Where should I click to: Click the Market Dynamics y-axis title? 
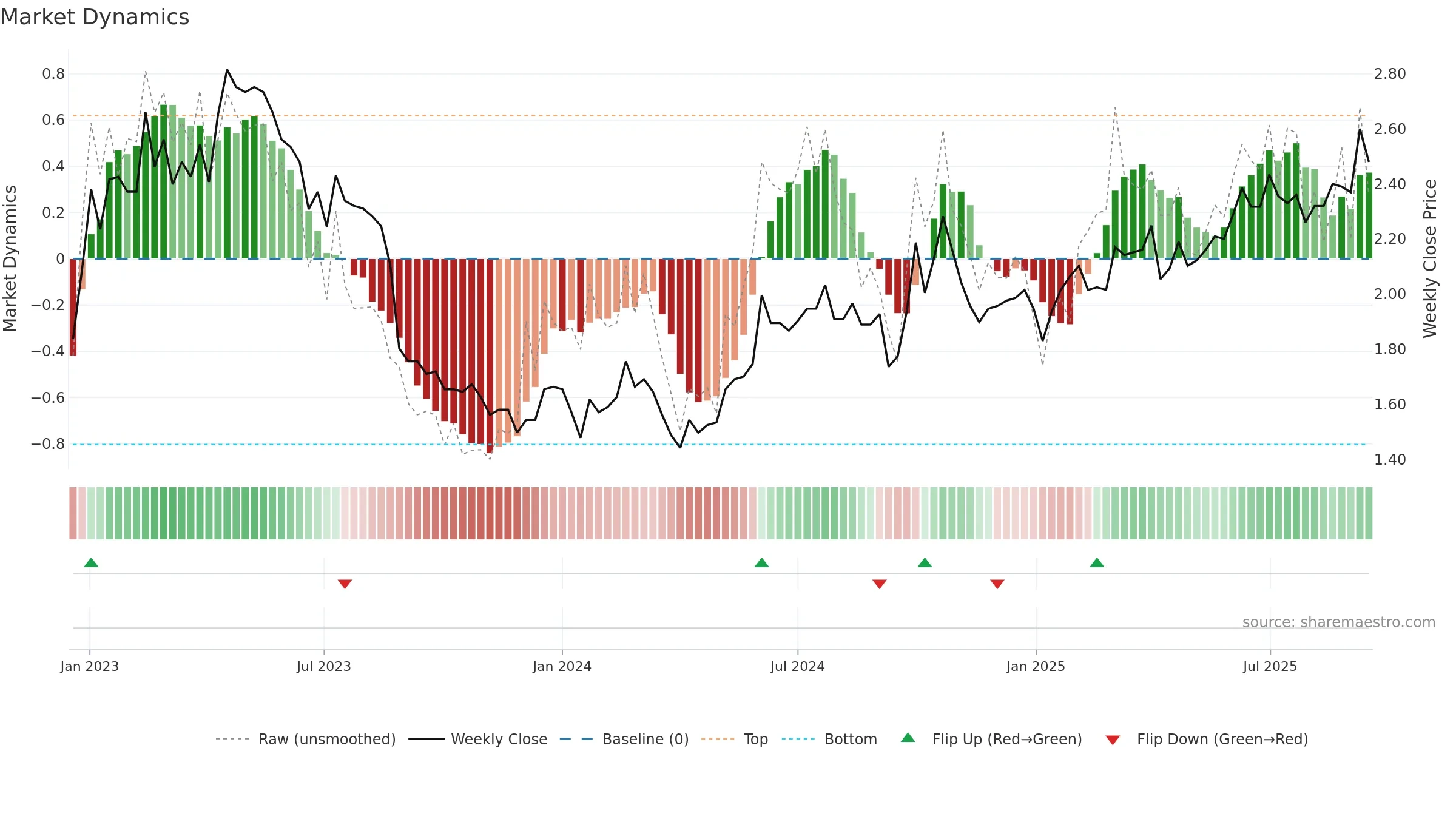click(10, 258)
